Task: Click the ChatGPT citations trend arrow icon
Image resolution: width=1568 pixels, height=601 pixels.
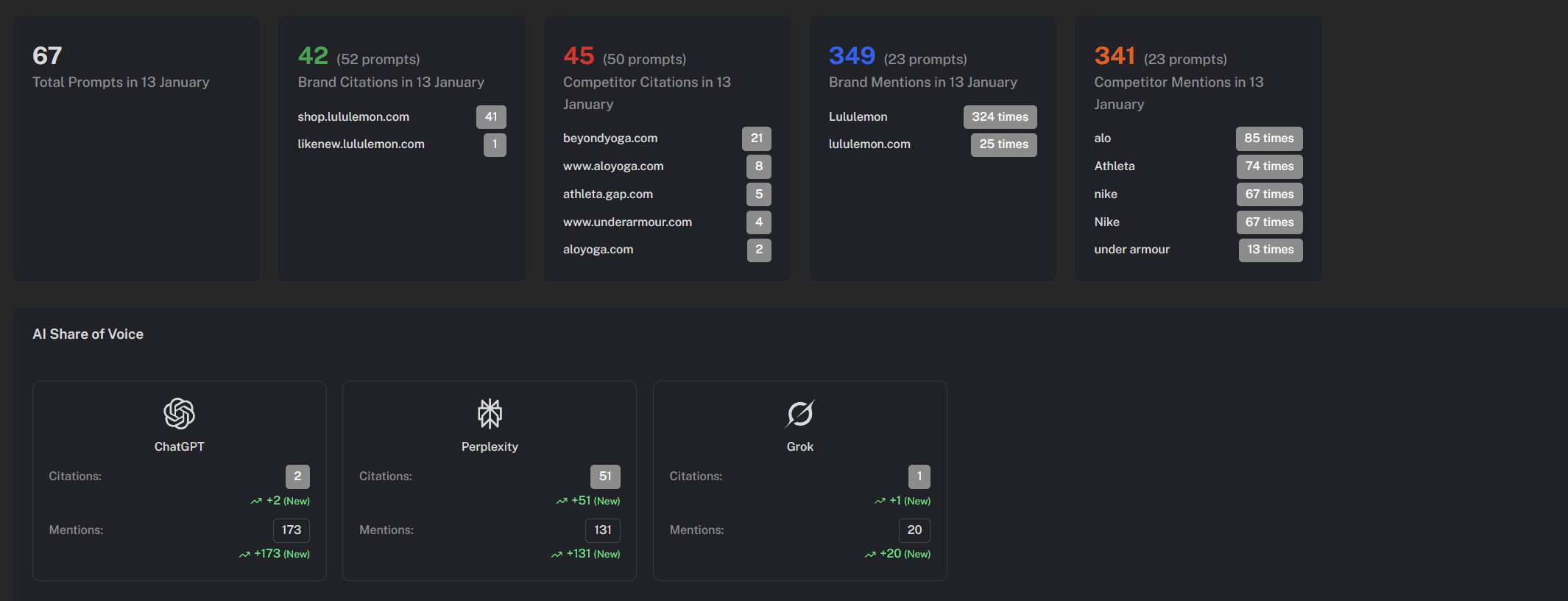Action: [x=256, y=502]
